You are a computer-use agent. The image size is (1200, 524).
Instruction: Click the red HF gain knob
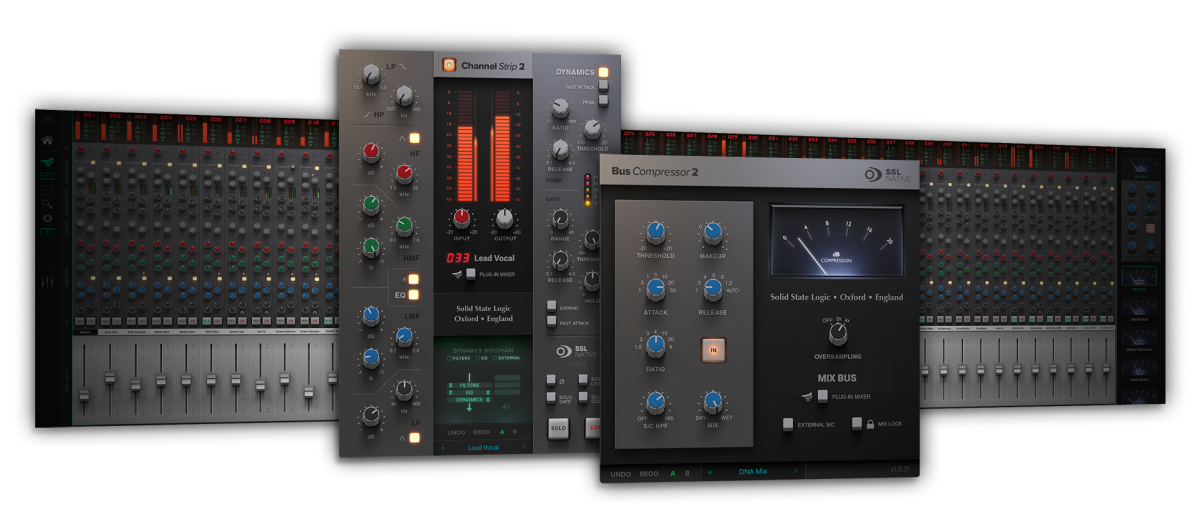click(371, 153)
